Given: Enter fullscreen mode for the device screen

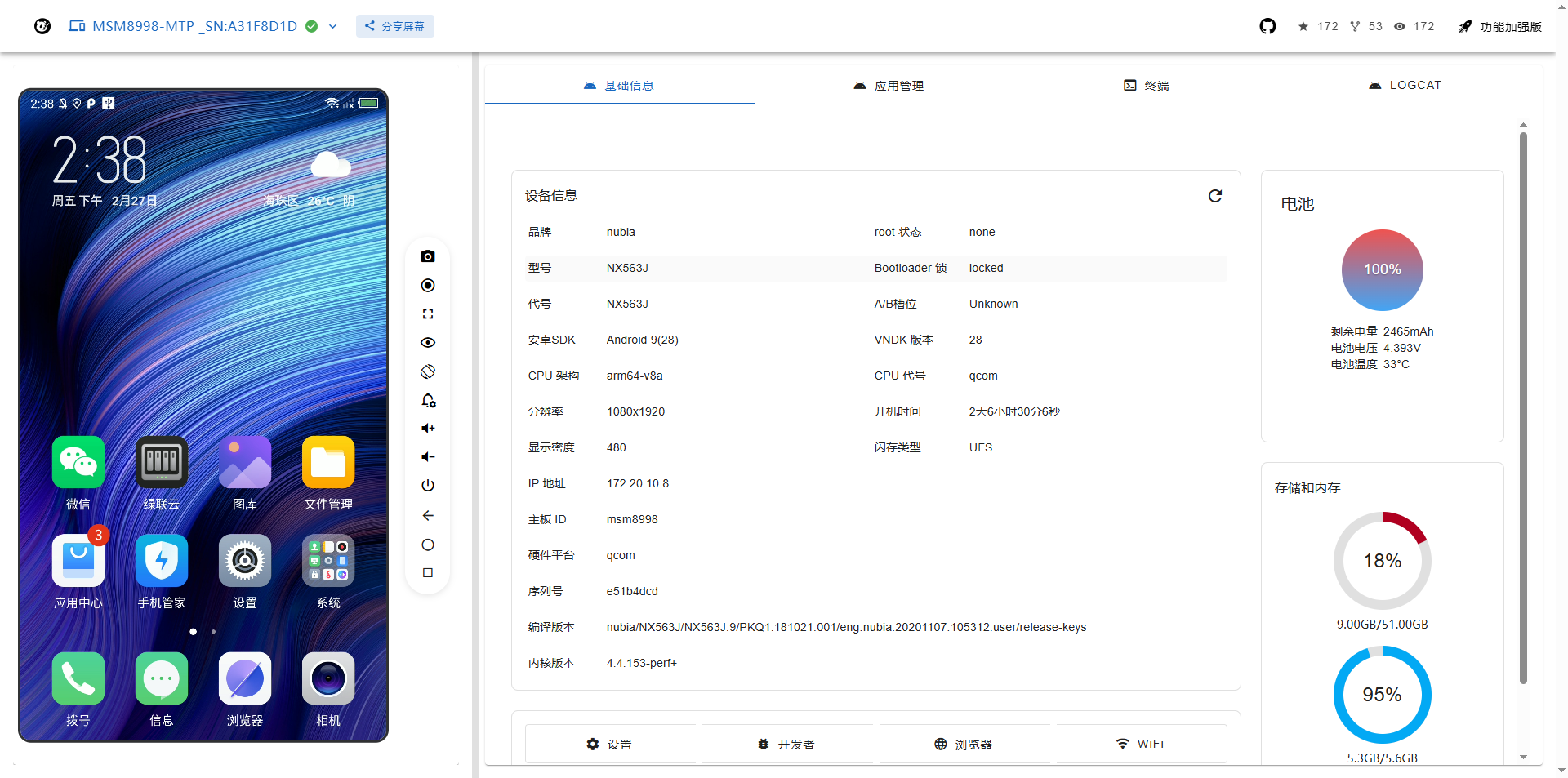Looking at the screenshot, I should 427,314.
